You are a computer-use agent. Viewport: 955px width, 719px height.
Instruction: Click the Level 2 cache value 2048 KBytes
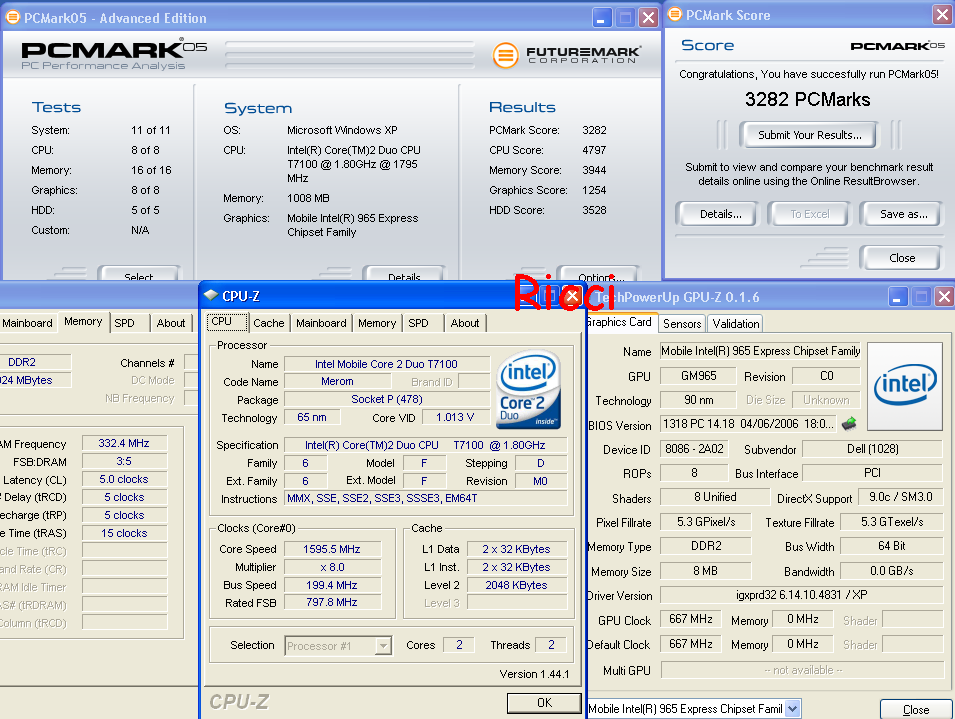pyautogui.click(x=516, y=585)
